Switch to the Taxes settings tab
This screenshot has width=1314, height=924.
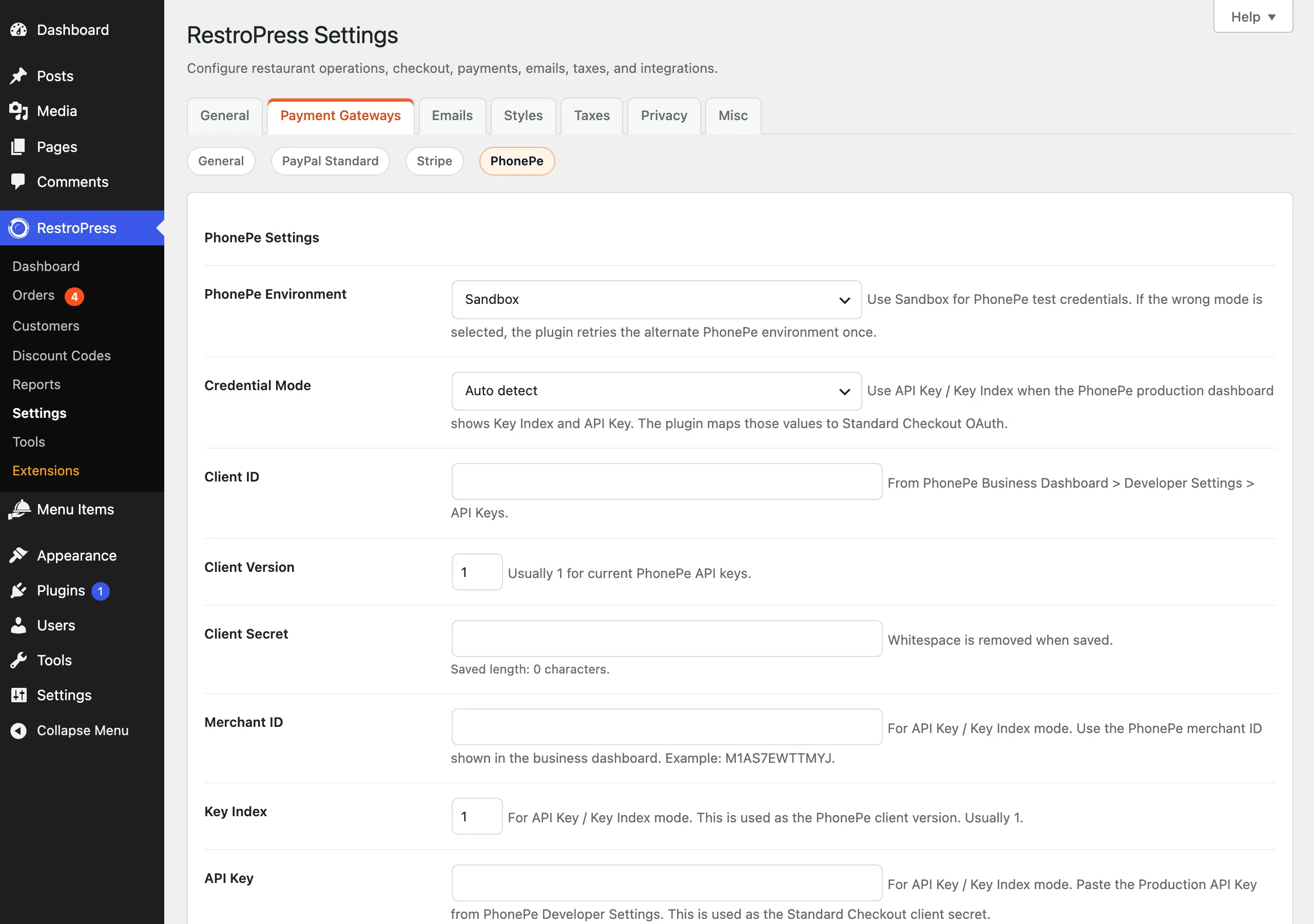592,115
